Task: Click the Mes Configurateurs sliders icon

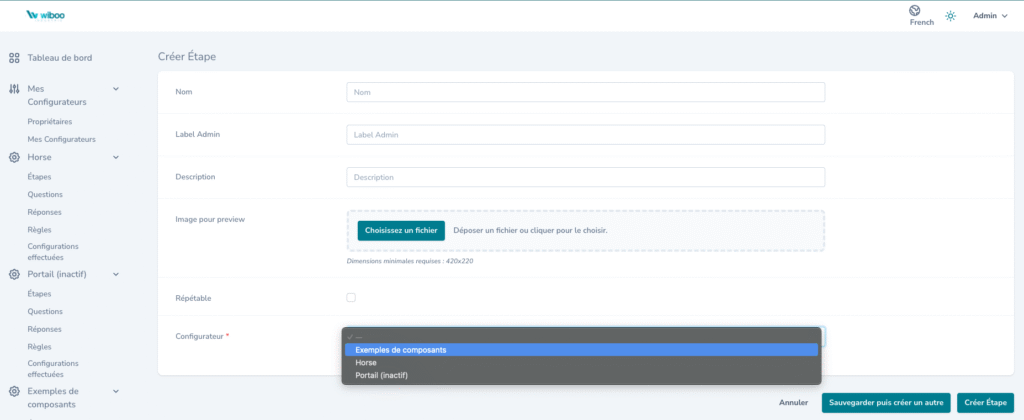Action: click(x=14, y=89)
